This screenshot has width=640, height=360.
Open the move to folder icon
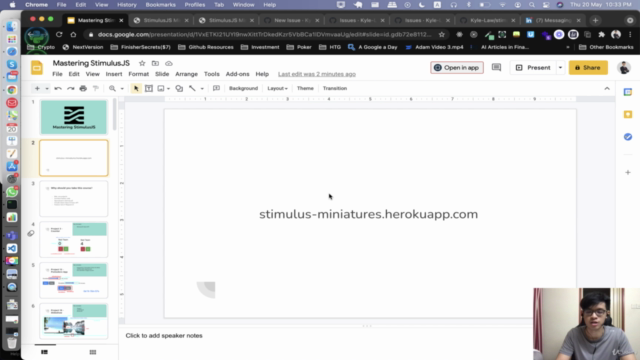point(155,63)
